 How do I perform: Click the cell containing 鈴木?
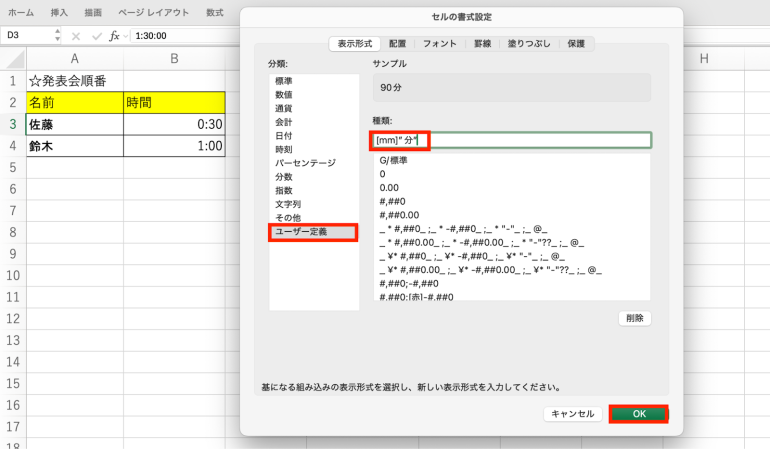[75, 146]
